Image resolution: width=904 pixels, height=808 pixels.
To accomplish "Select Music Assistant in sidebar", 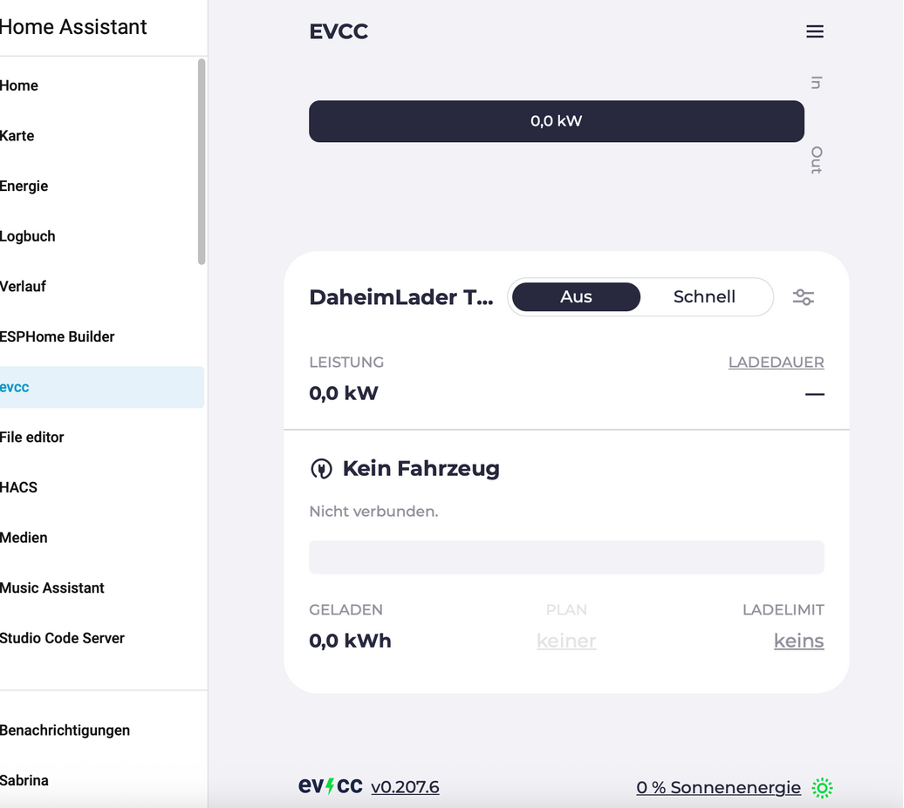I will [x=52, y=588].
